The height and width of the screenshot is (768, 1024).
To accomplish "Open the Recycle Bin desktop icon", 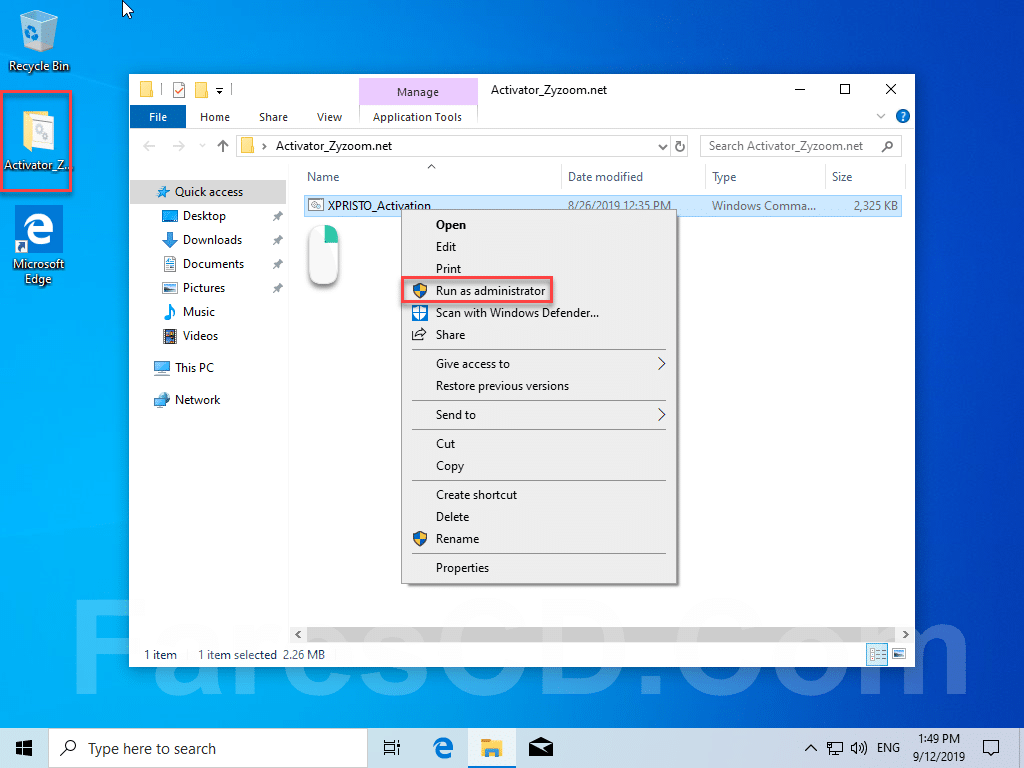I will 39,41.
